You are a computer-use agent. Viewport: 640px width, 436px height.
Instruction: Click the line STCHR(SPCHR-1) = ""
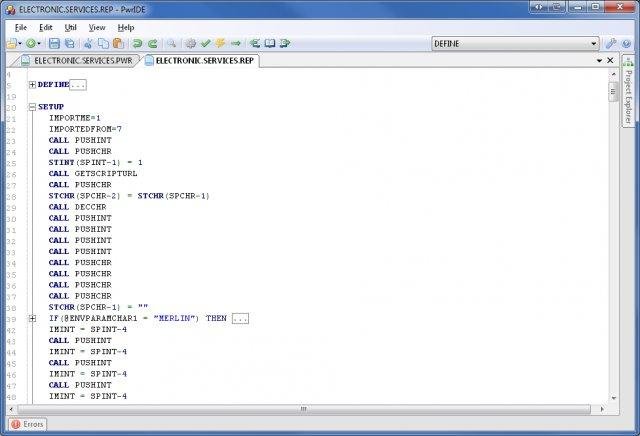coord(98,307)
